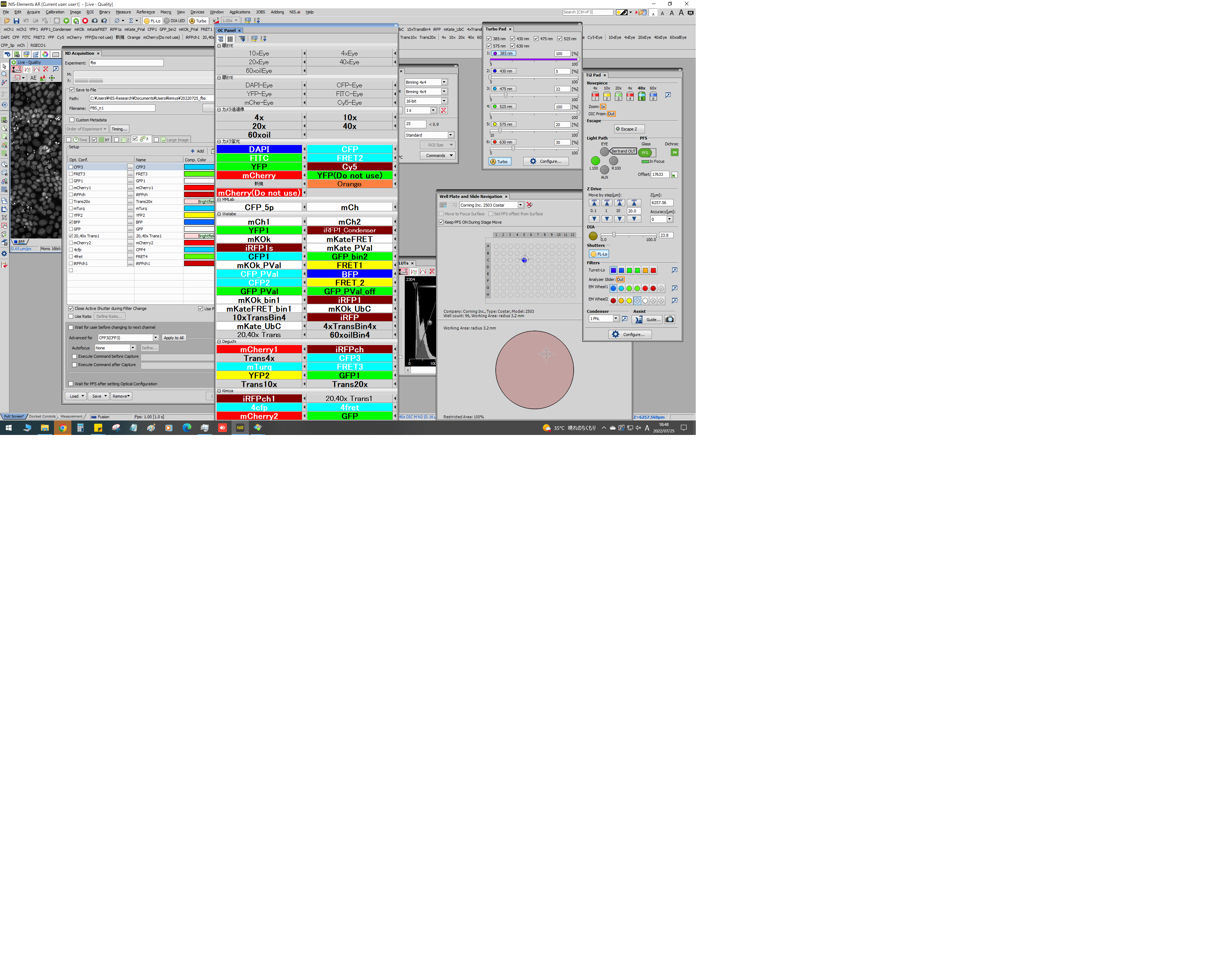Viewport: 1232px width, 954px height.
Task: Start live view with green play icon
Action: 66,21
